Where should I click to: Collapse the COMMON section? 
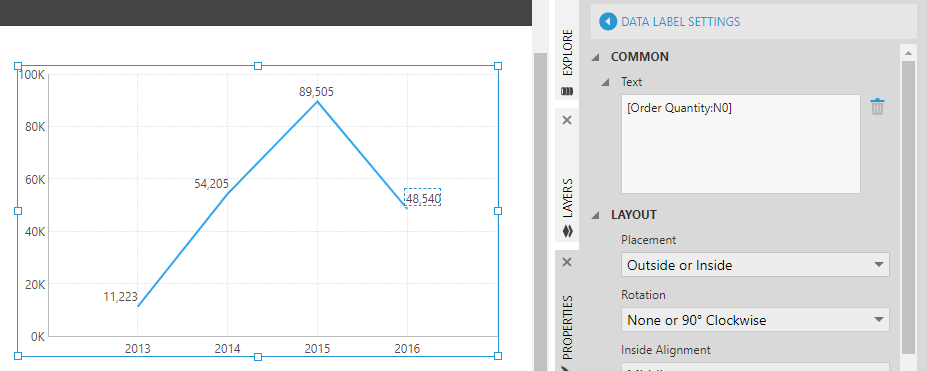click(x=596, y=57)
